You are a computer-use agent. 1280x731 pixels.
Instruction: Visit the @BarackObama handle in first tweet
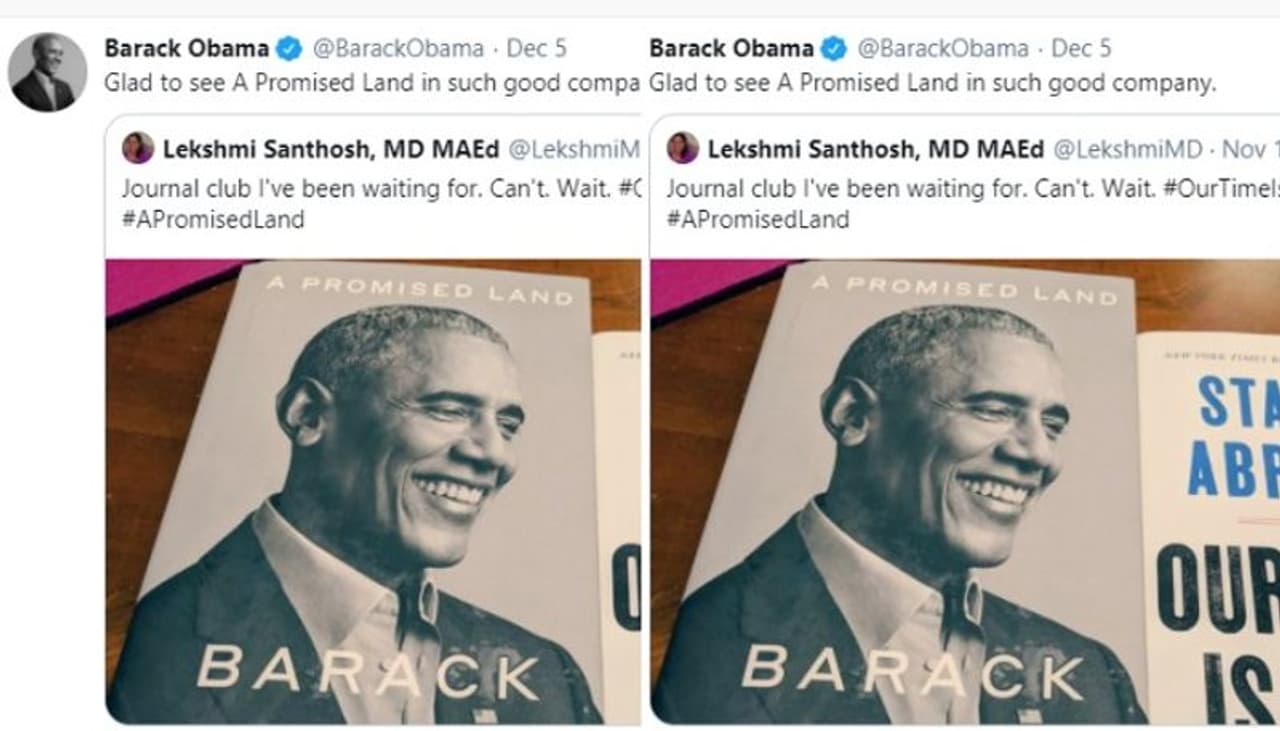pyautogui.click(x=398, y=48)
